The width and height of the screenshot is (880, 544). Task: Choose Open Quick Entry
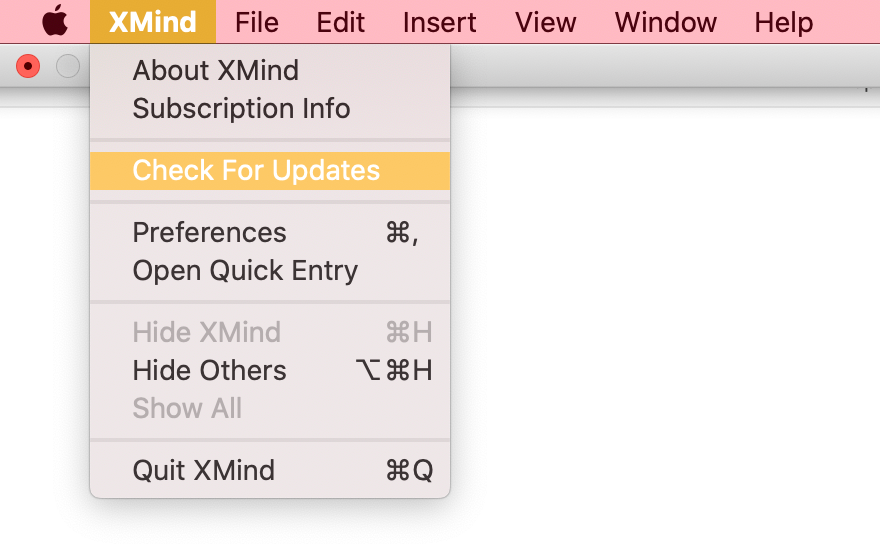point(270,271)
